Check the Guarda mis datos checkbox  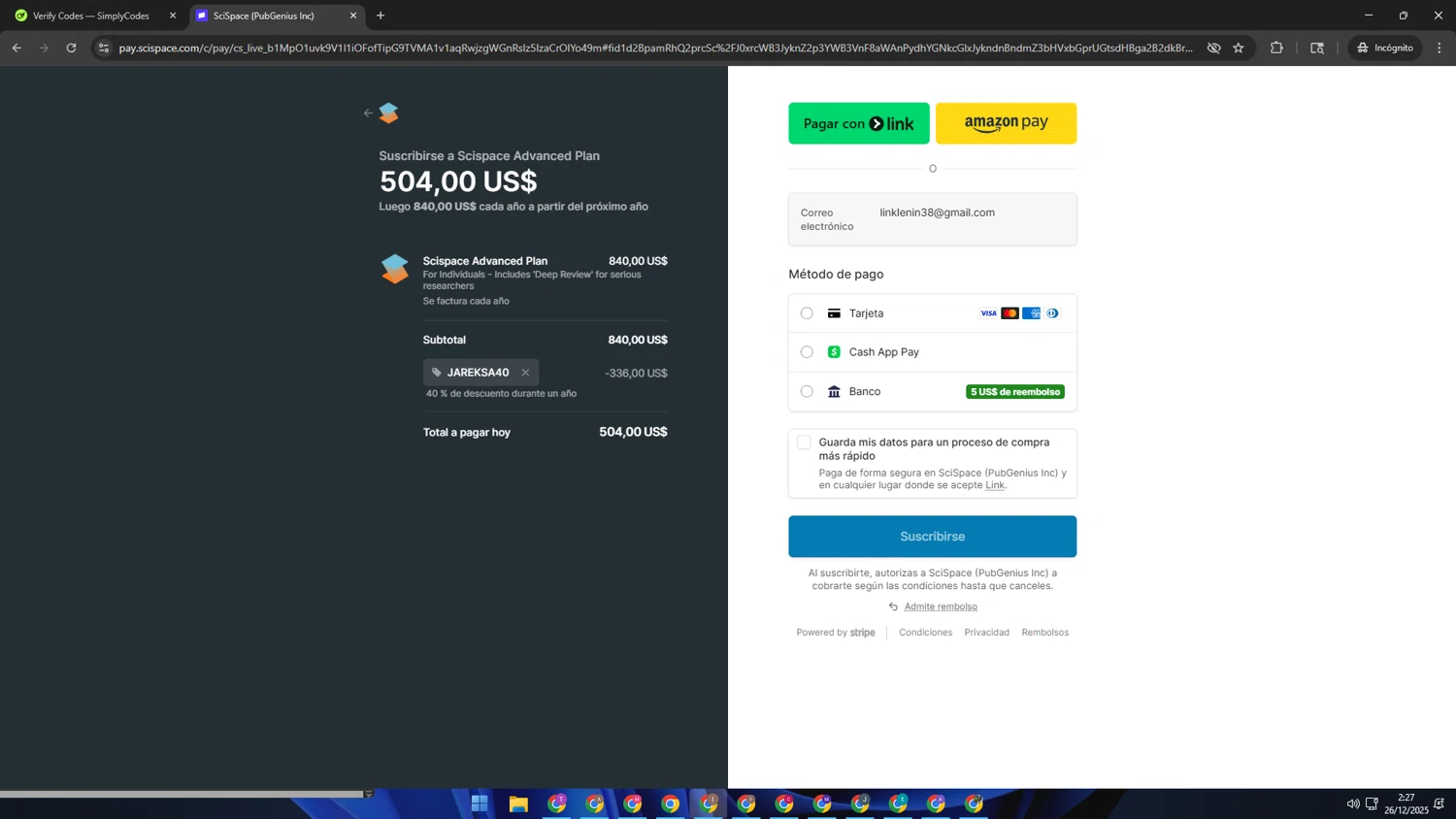click(x=804, y=442)
